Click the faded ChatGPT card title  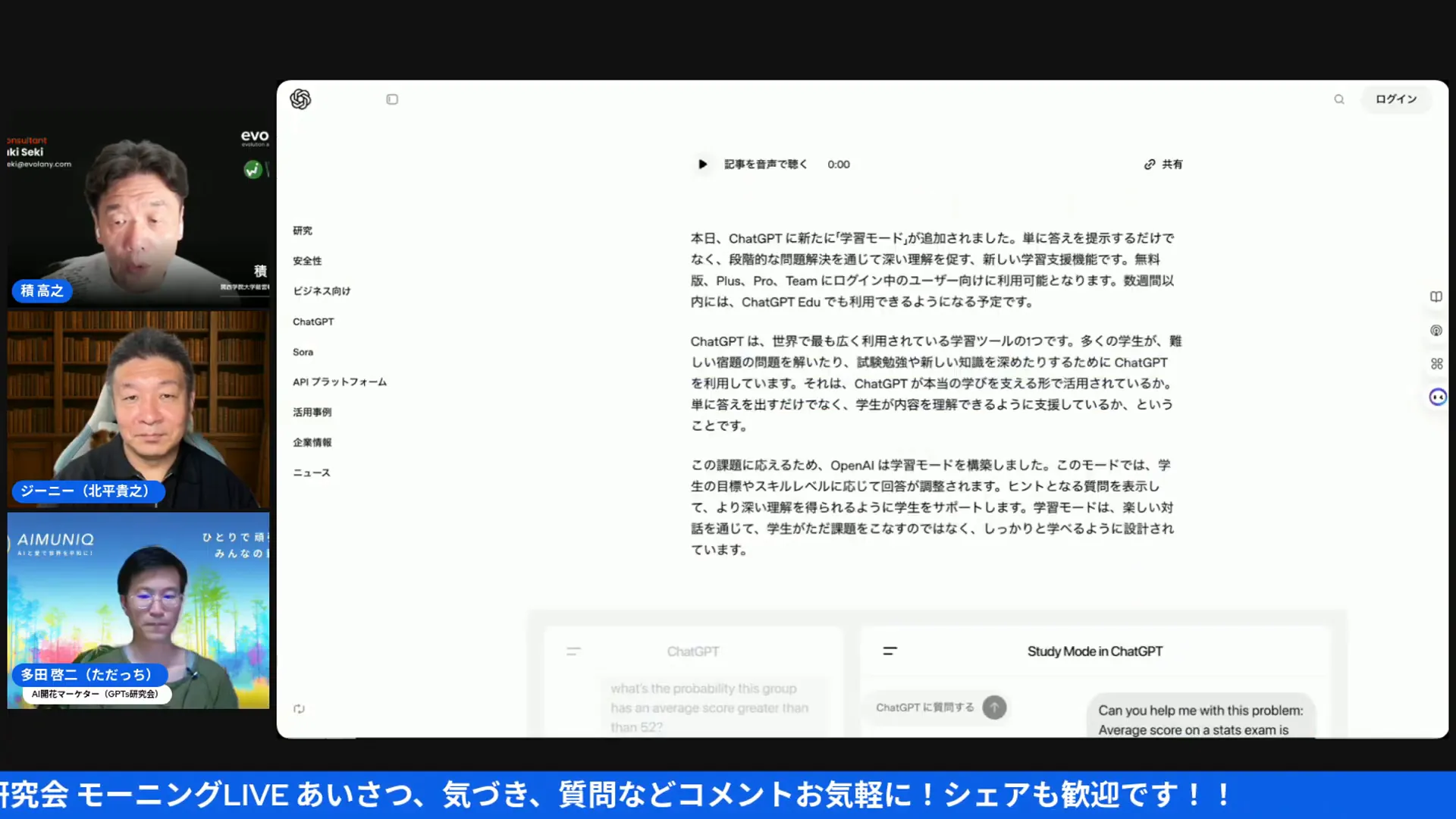click(693, 651)
